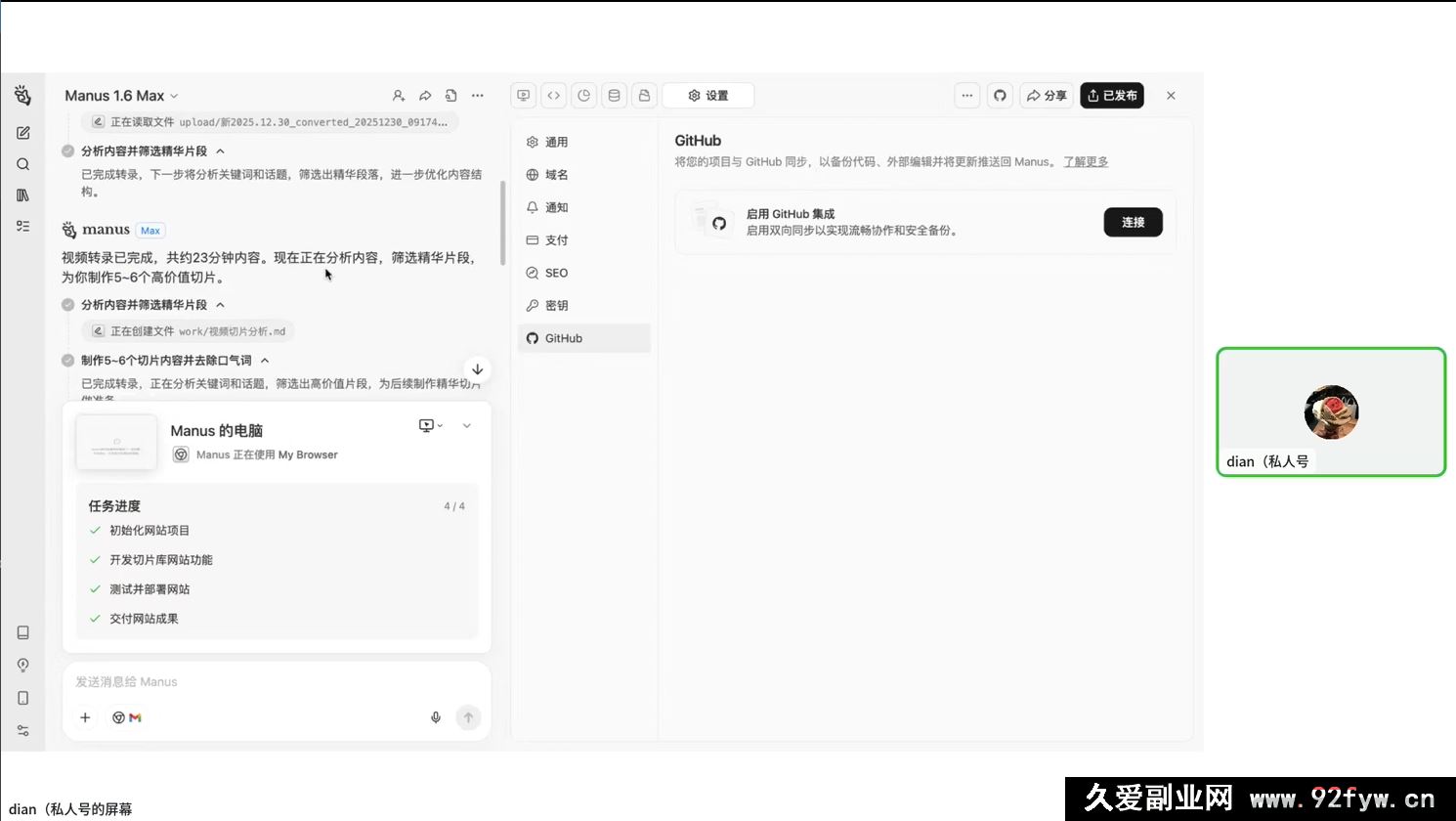Image resolution: width=1456 pixels, height=821 pixels.
Task: Switch to the SEO settings tab
Action: 557,273
